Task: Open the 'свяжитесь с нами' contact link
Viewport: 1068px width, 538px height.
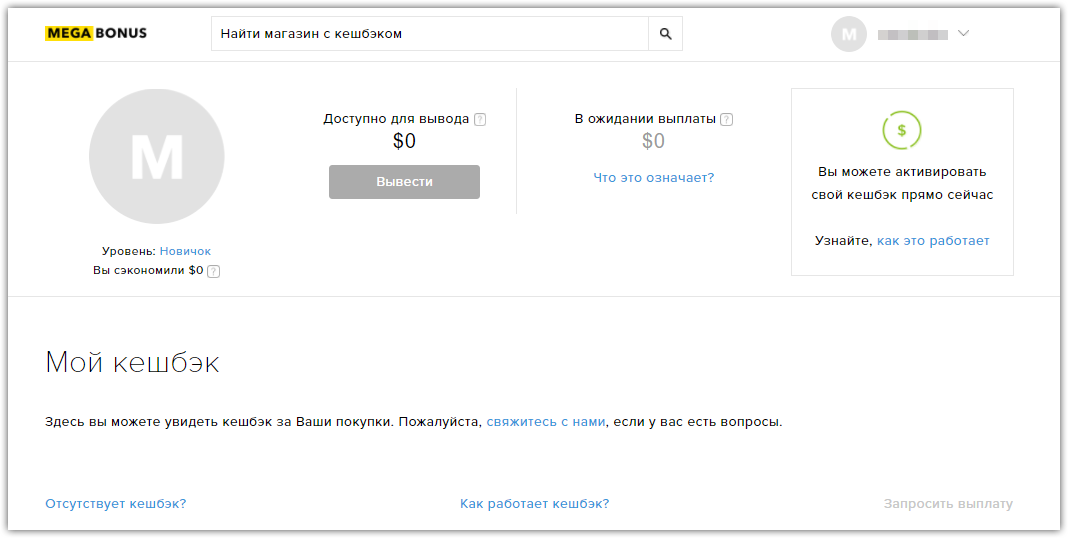Action: click(546, 422)
